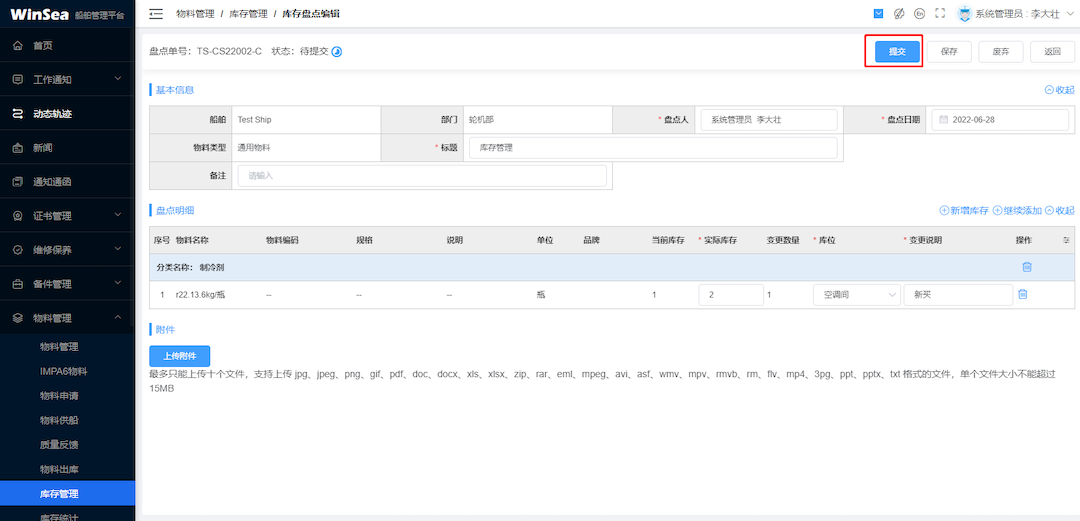Click the 提交 submit button

[897, 52]
